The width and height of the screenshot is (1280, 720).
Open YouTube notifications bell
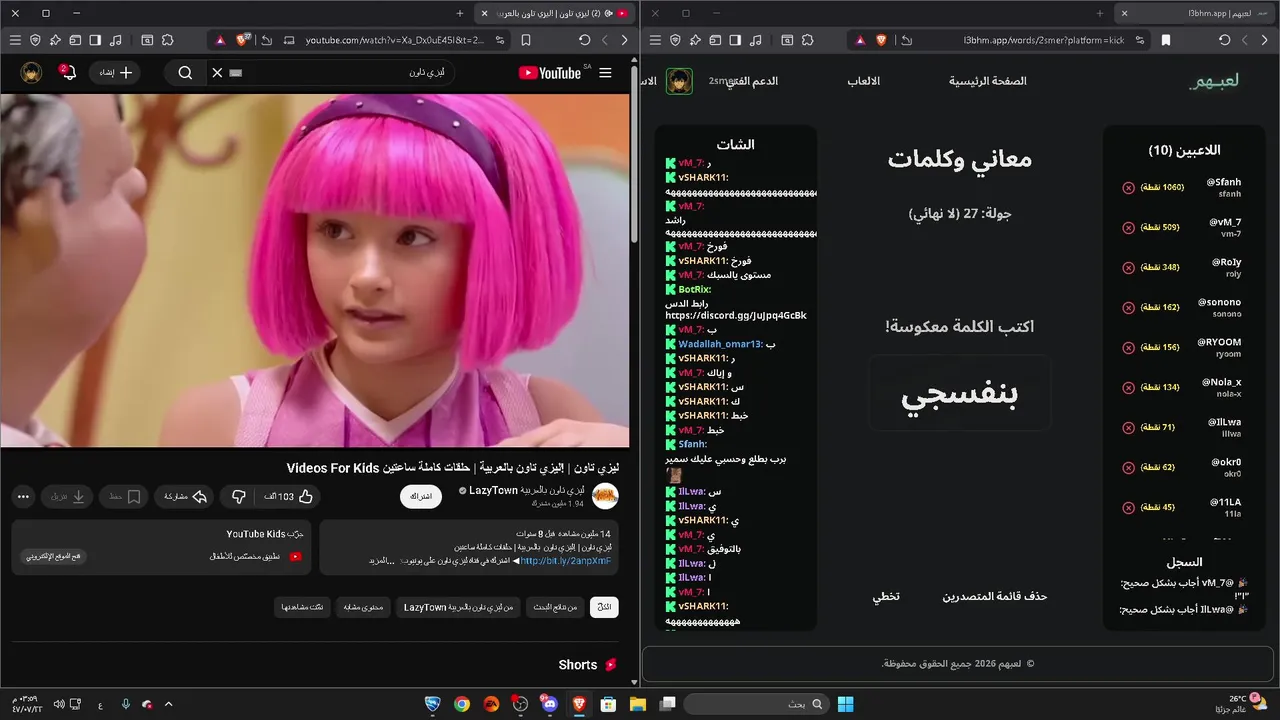tap(67, 73)
